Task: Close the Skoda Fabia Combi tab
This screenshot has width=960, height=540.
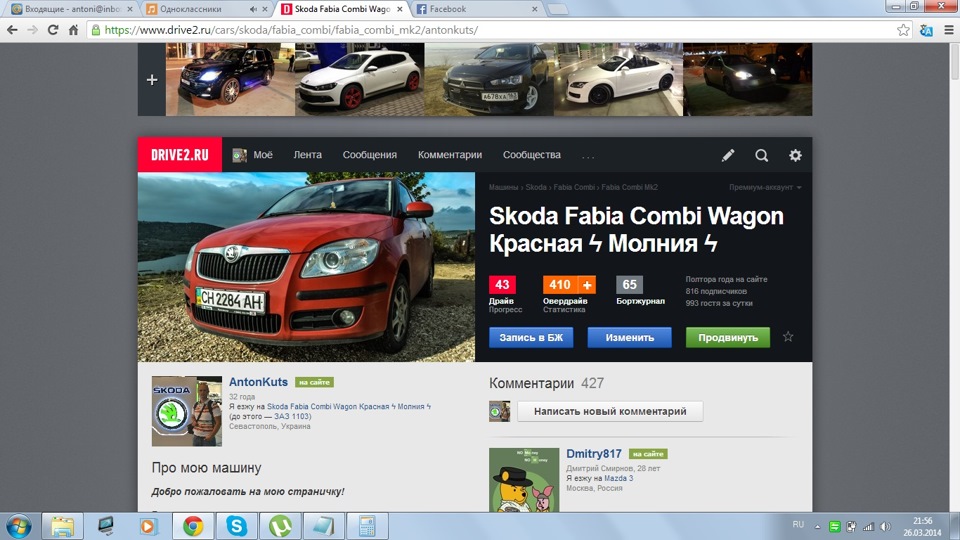Action: tap(400, 9)
